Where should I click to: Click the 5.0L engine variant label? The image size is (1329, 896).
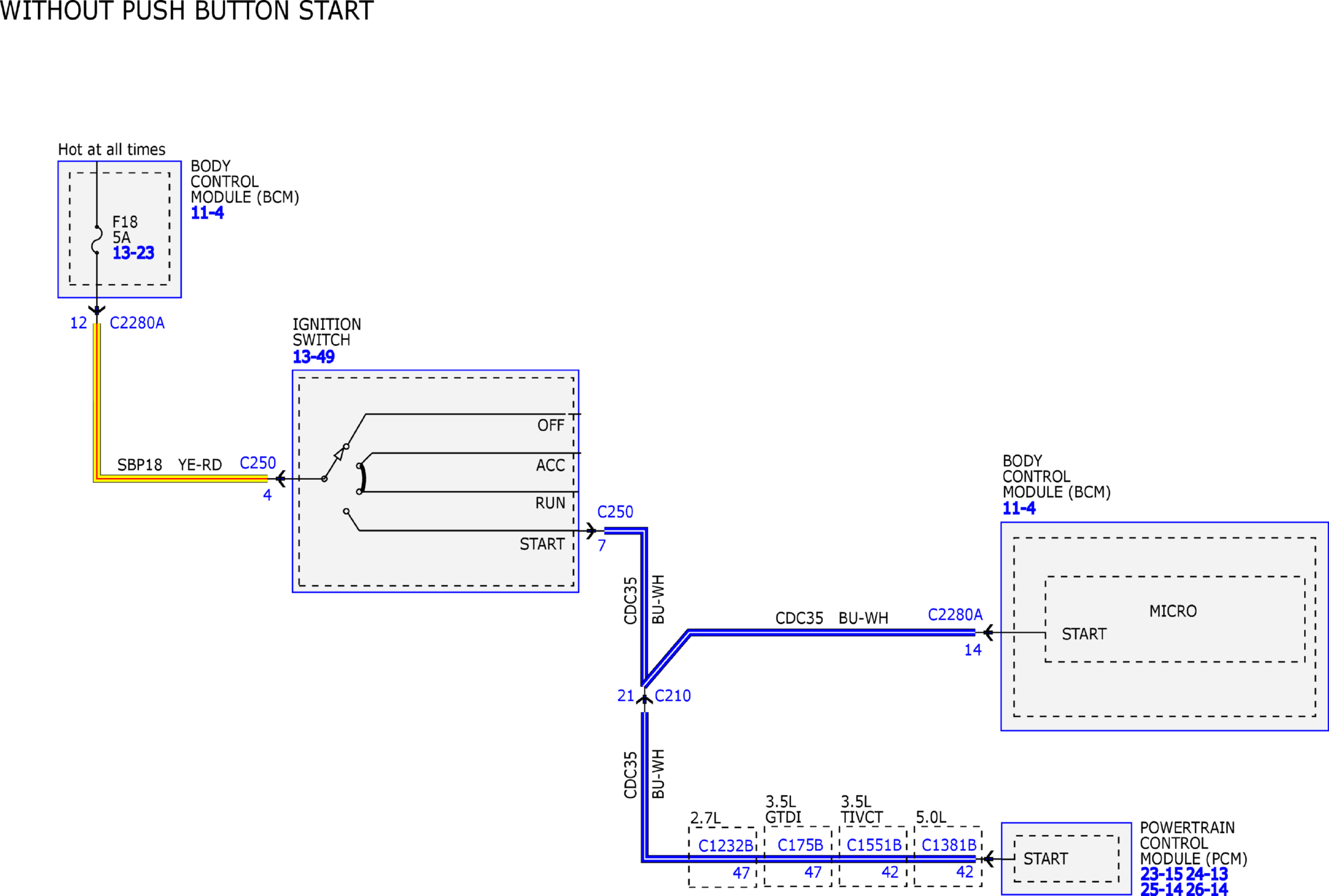click(x=931, y=817)
